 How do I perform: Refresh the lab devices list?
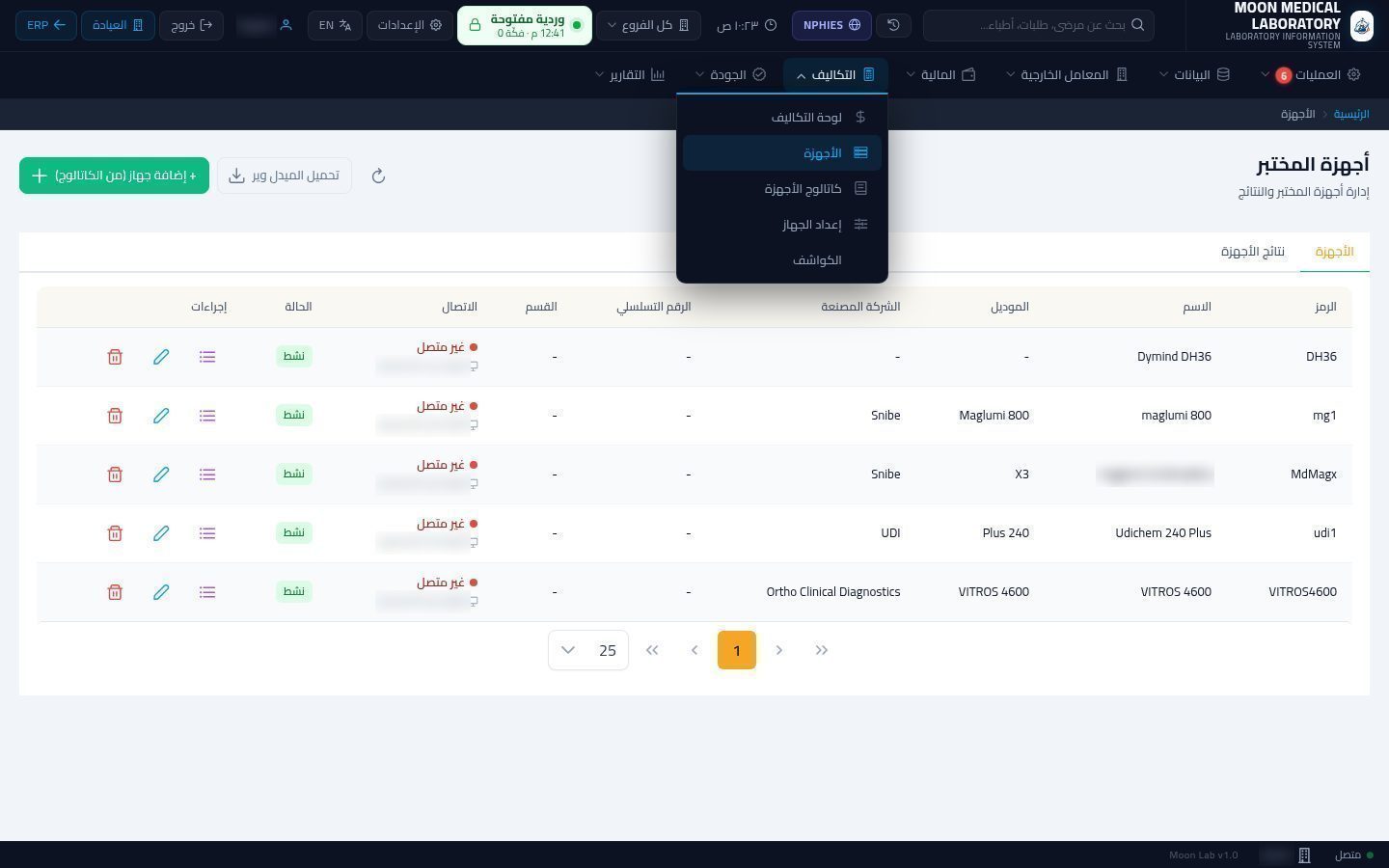click(378, 176)
